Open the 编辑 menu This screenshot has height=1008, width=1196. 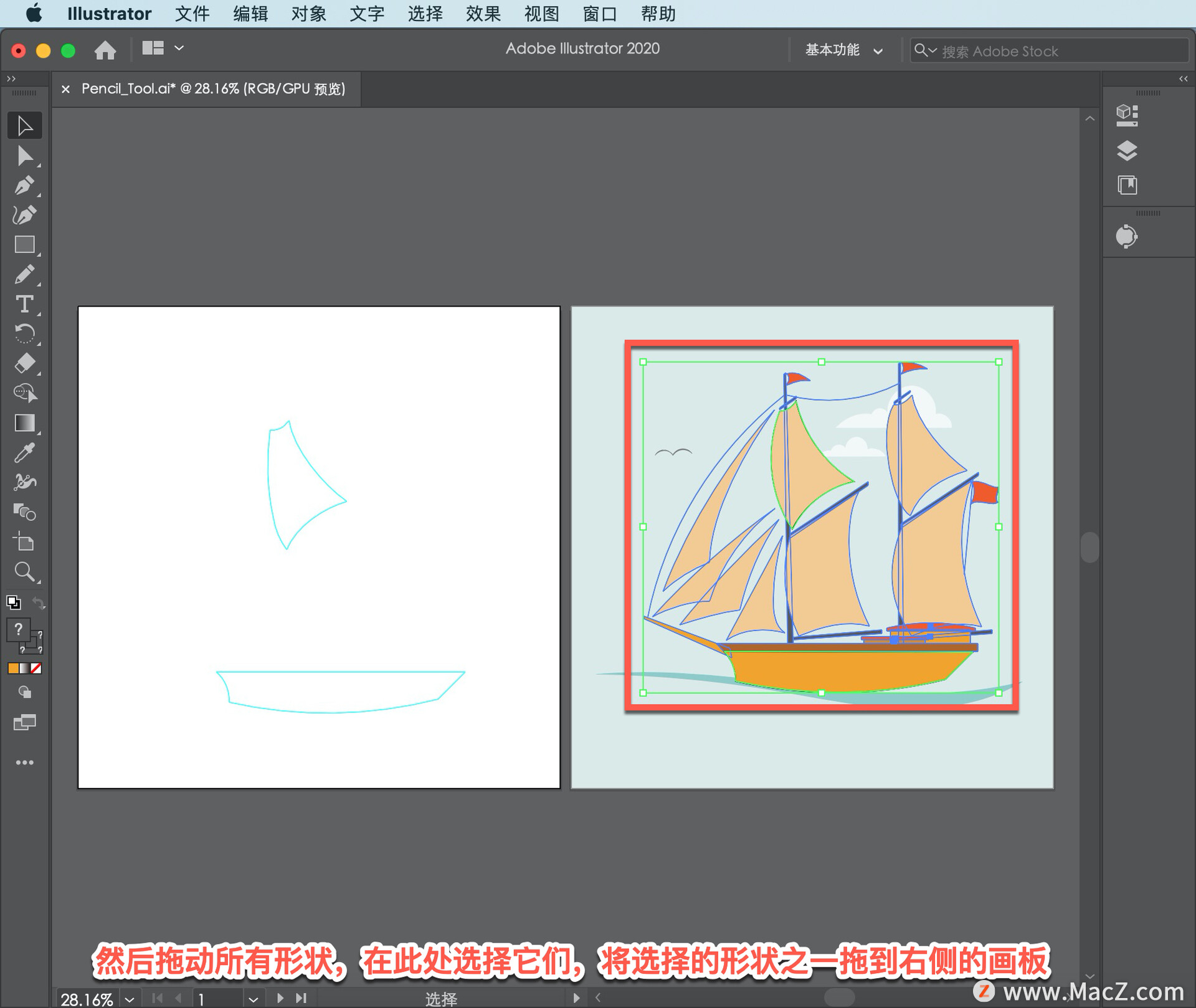coord(250,14)
